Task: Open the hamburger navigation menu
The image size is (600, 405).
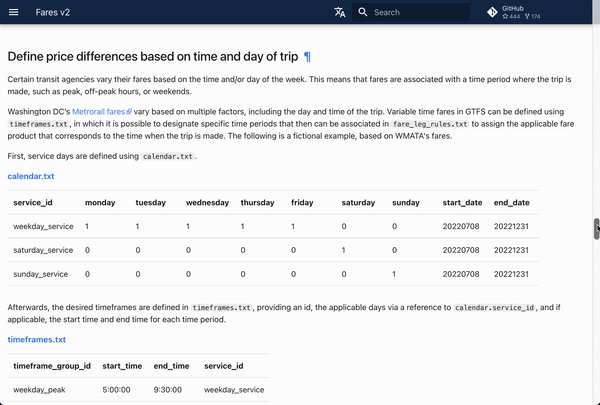Action: 13,12
